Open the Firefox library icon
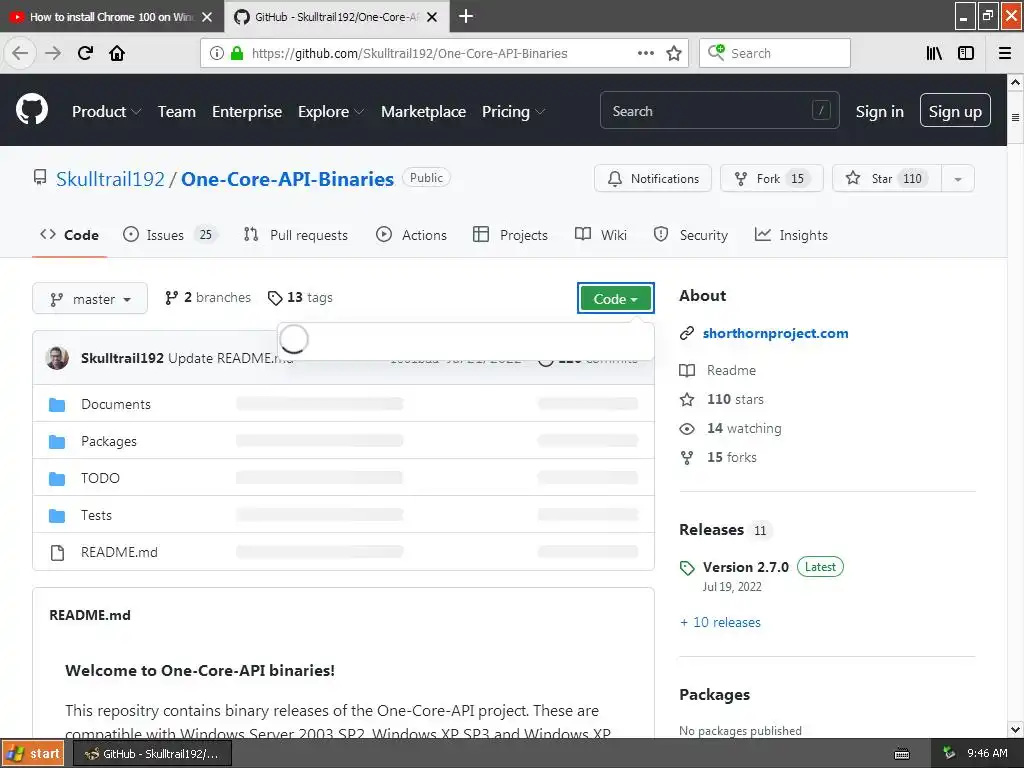Image resolution: width=1024 pixels, height=768 pixels. (x=934, y=53)
